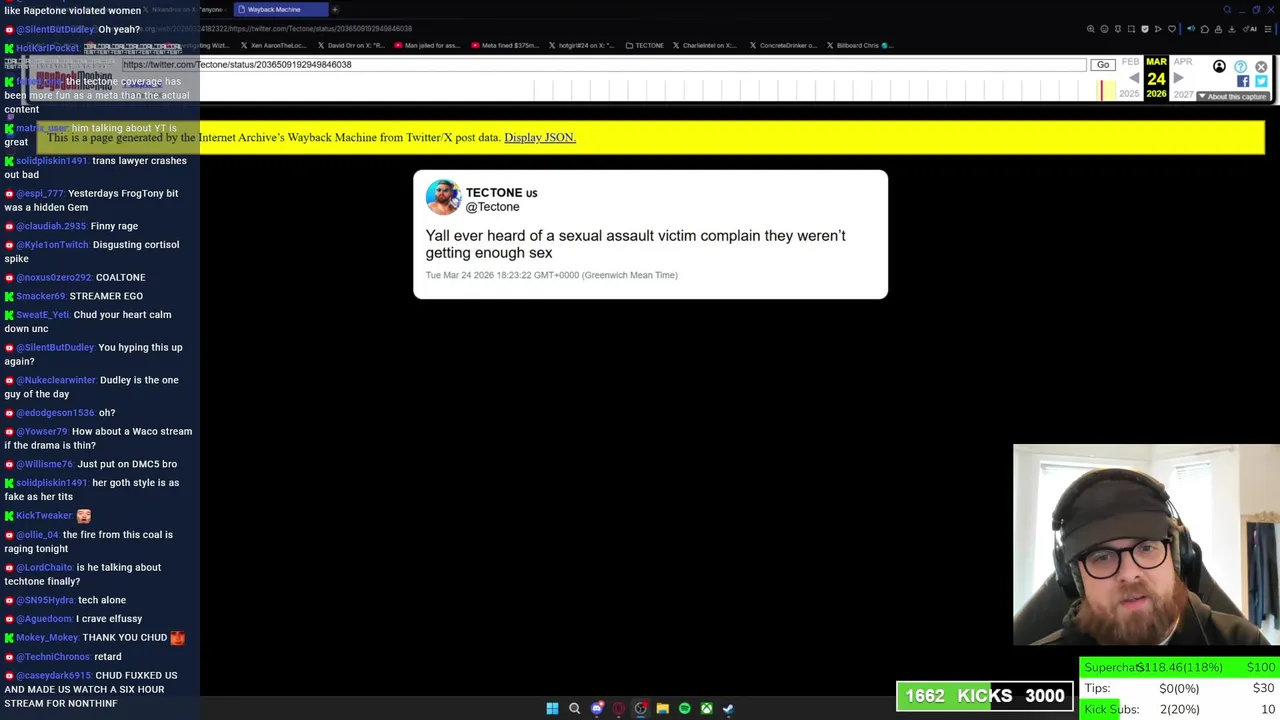The width and height of the screenshot is (1280, 720).
Task: Expand About this capture dropdown
Action: (1233, 97)
